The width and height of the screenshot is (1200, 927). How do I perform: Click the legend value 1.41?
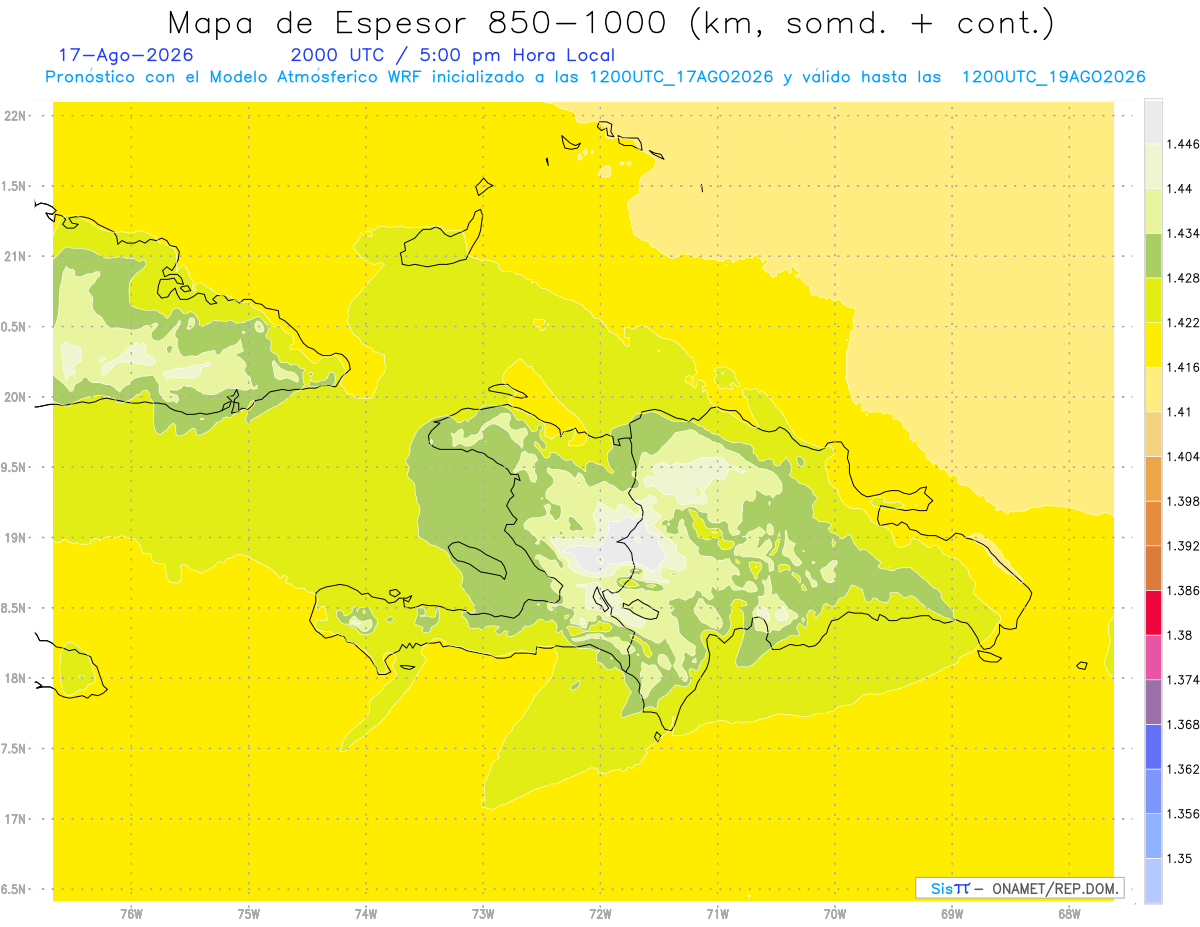point(1179,411)
